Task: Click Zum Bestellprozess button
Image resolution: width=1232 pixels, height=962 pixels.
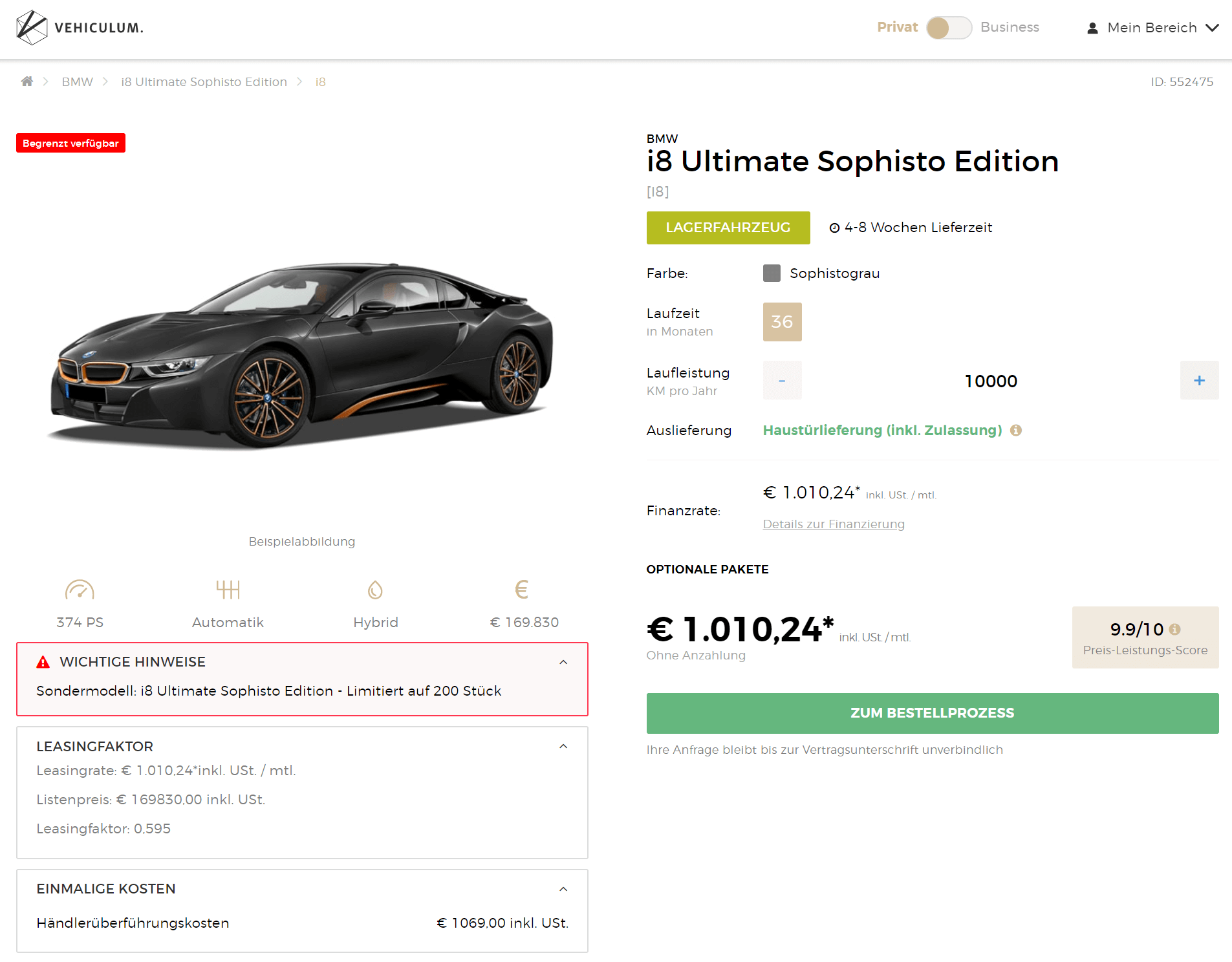Action: [932, 713]
